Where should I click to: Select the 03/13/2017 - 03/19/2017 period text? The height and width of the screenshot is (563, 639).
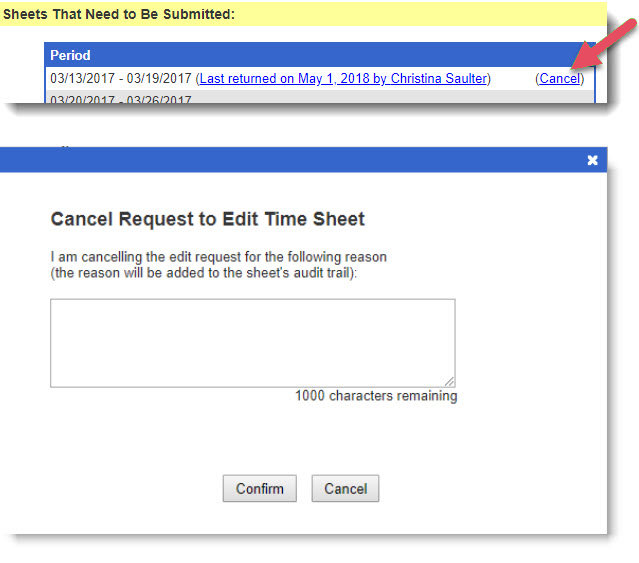(x=121, y=79)
